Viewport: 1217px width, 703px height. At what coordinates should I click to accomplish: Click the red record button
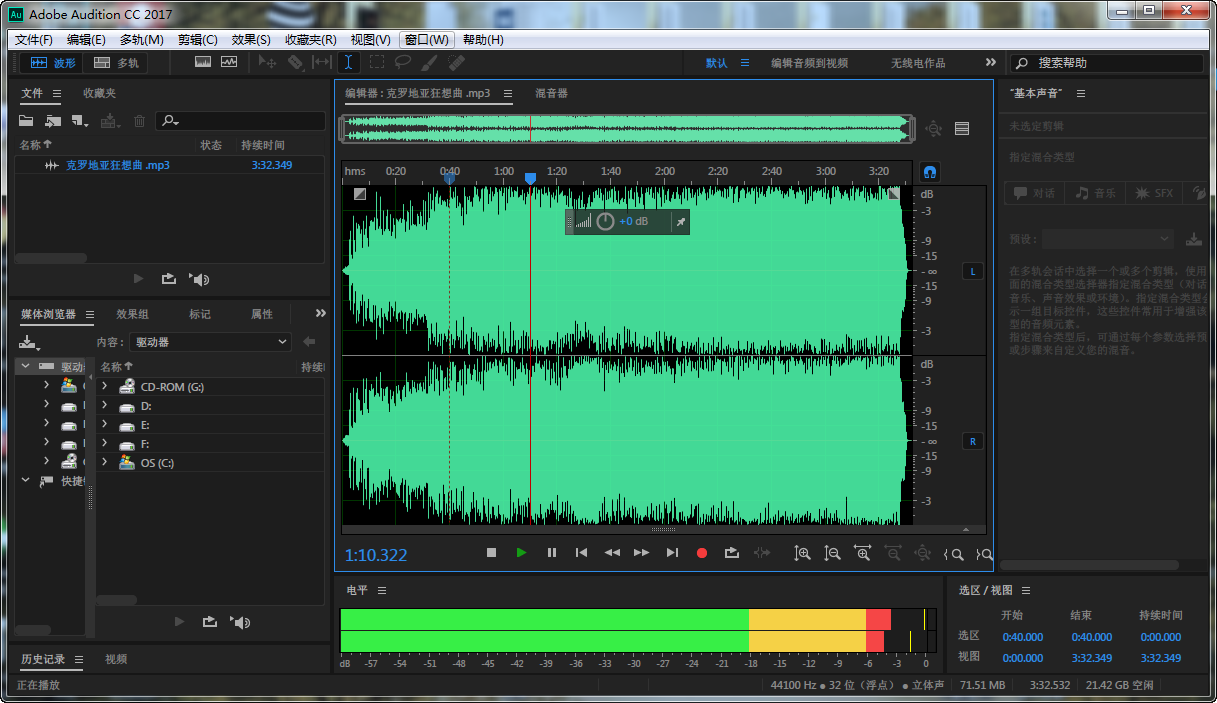tap(701, 552)
